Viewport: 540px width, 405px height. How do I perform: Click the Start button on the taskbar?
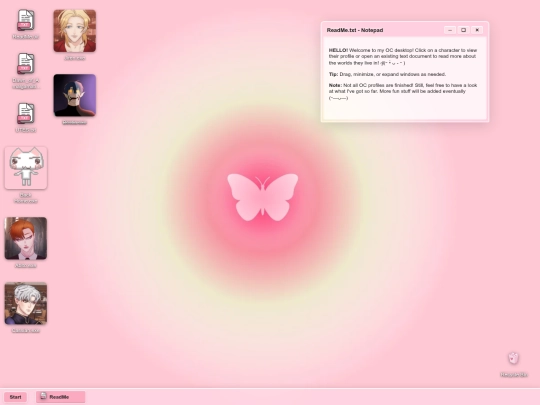click(x=15, y=397)
